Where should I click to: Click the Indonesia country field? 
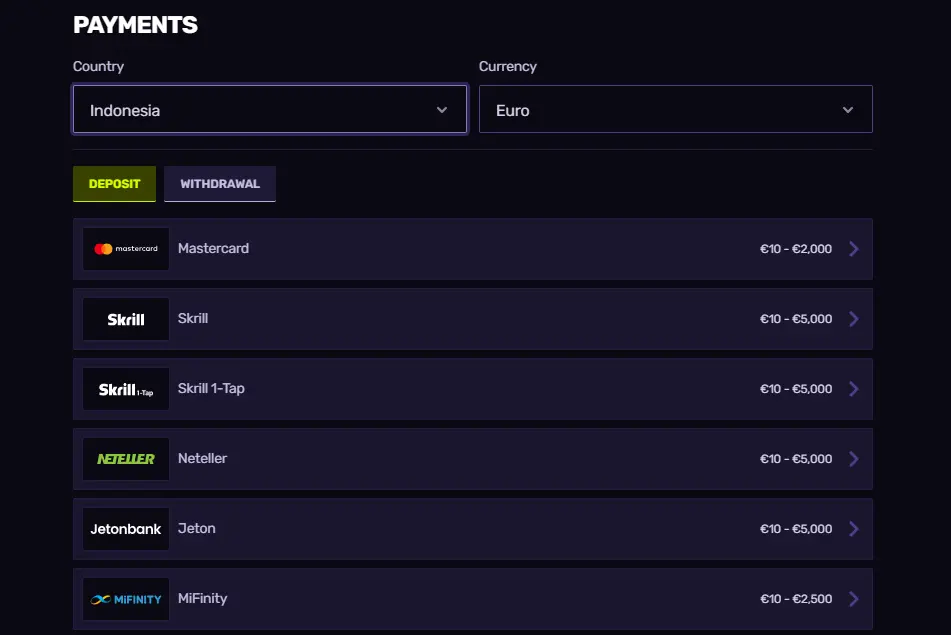pyautogui.click(x=270, y=109)
